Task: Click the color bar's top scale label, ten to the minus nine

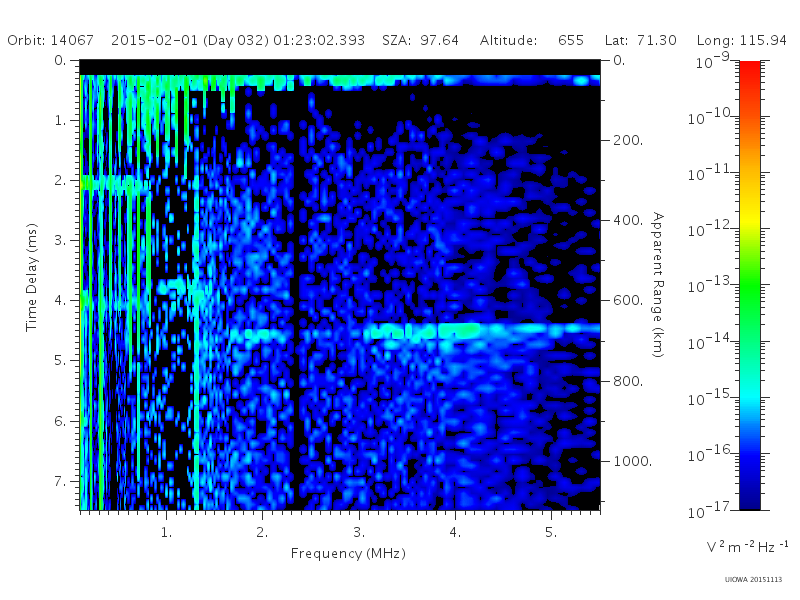Action: click(713, 60)
